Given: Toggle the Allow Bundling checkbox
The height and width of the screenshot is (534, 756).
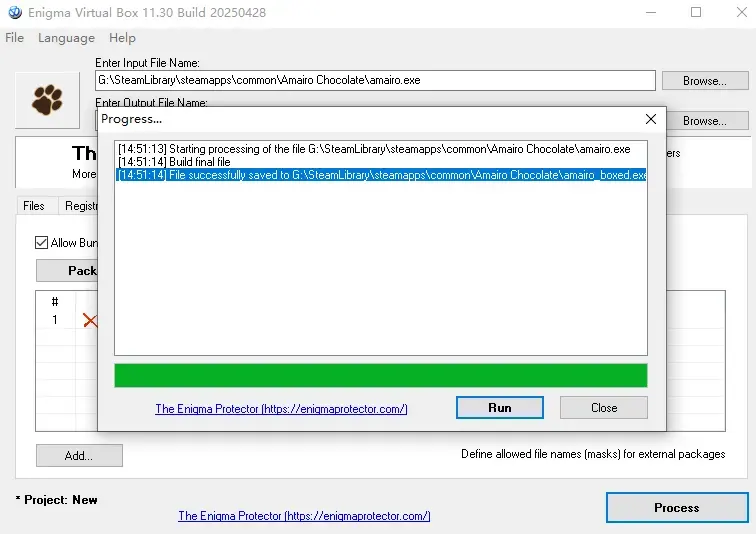Looking at the screenshot, I should coord(41,242).
